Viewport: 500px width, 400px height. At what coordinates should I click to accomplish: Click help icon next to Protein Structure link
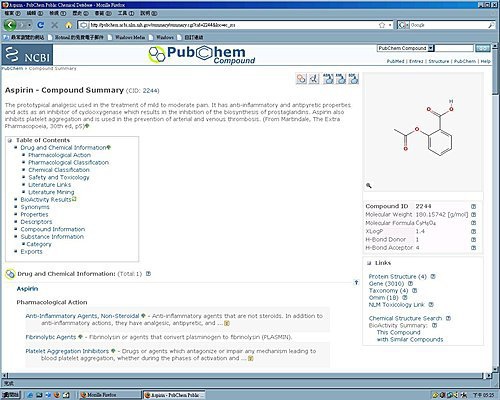click(433, 276)
